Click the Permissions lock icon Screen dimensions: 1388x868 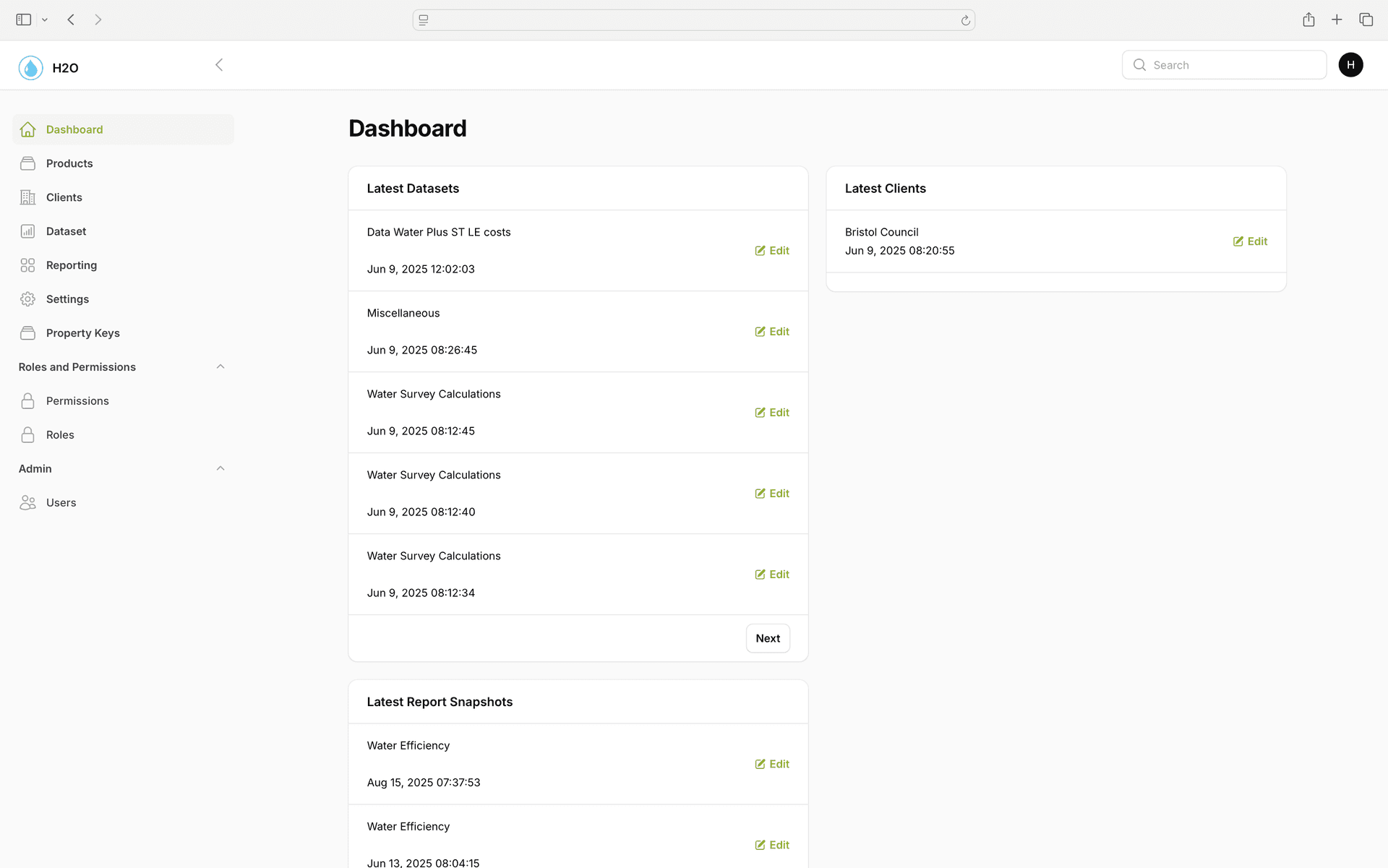pyautogui.click(x=27, y=401)
